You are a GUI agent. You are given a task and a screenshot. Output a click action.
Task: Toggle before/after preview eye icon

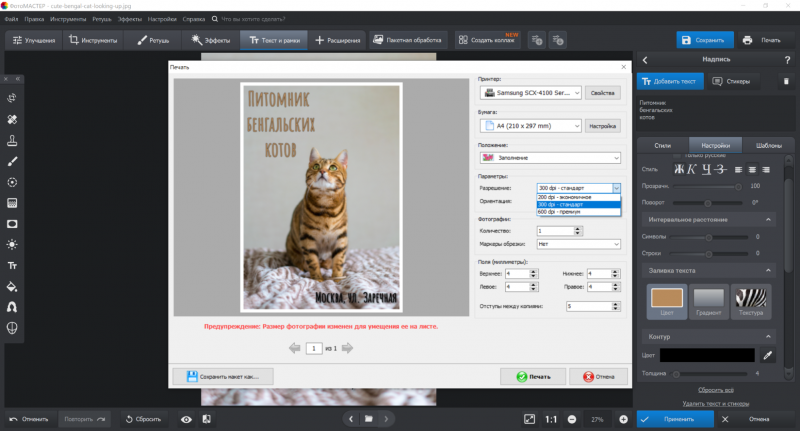point(186,419)
